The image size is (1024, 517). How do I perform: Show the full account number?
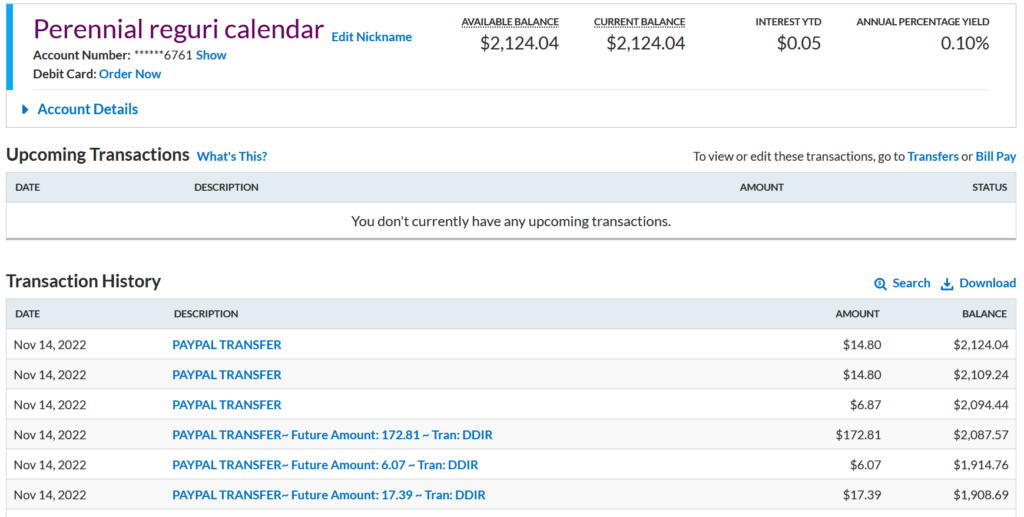click(x=211, y=55)
